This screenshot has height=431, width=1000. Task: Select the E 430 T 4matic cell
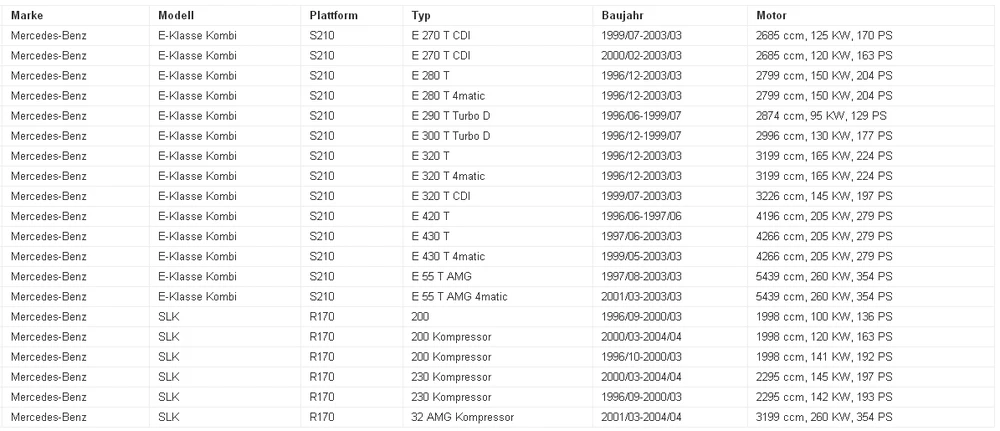(497, 256)
